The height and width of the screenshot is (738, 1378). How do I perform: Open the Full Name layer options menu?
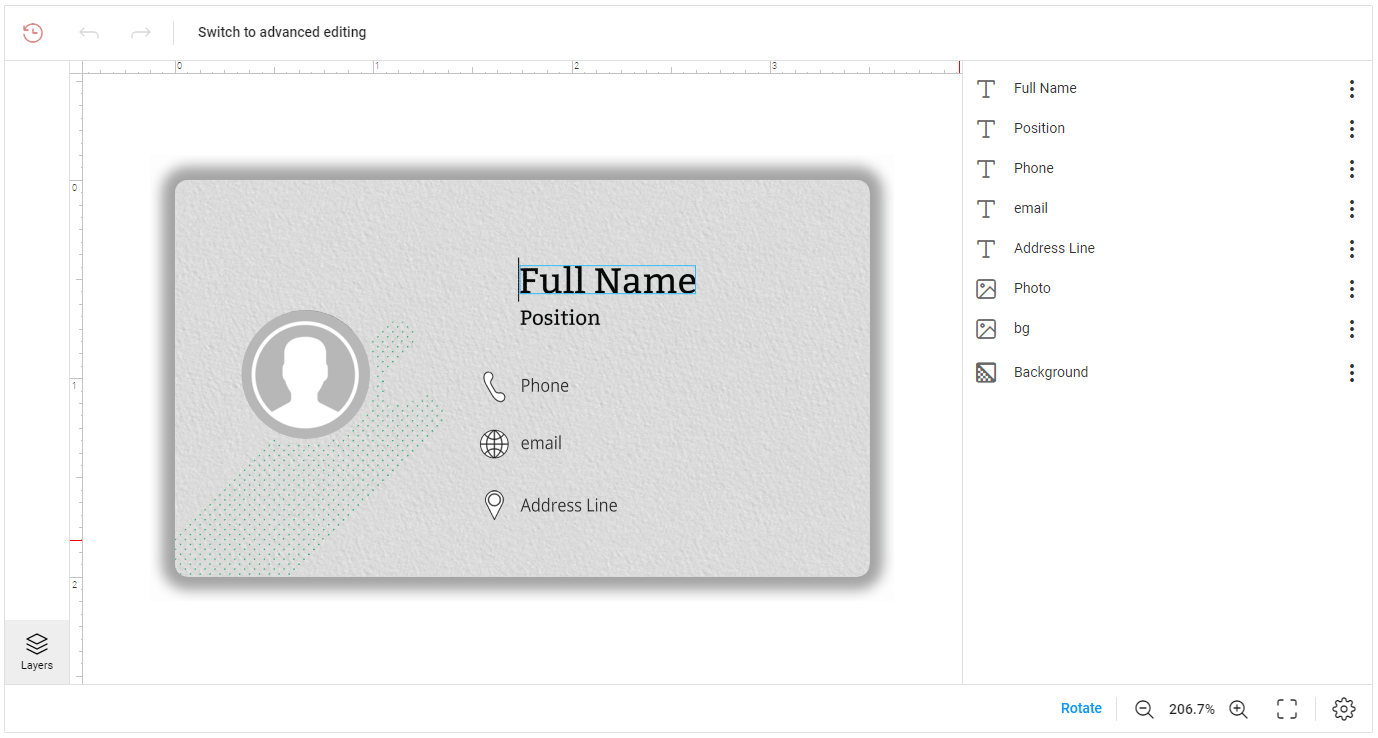[1351, 89]
